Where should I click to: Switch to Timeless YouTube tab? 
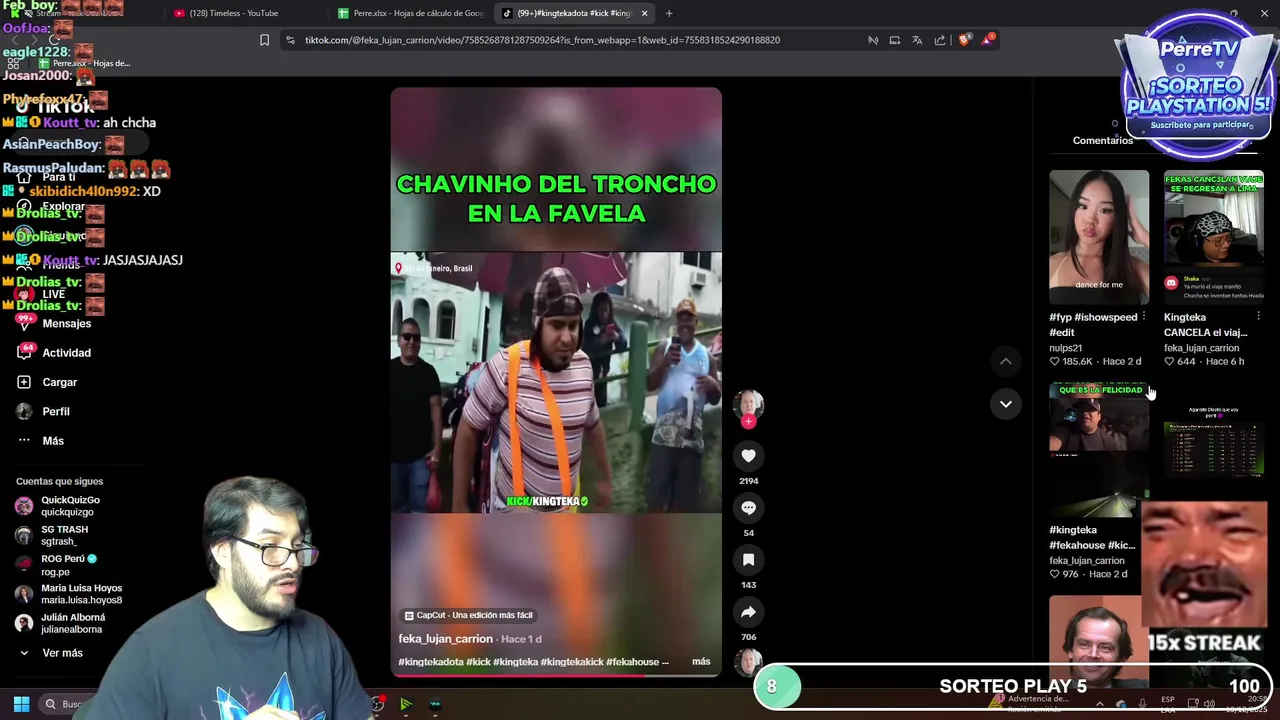click(x=240, y=13)
